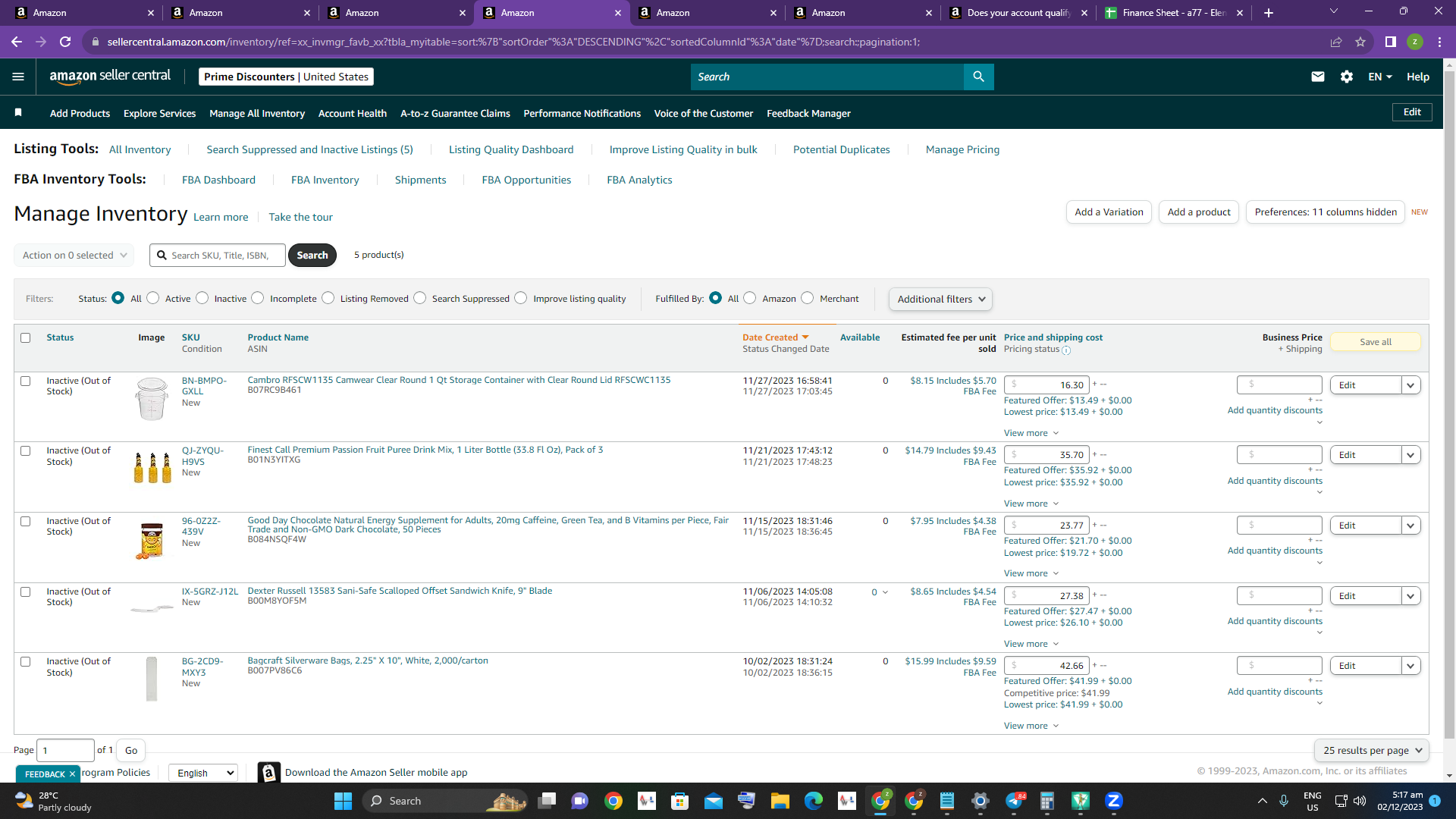Open the Chrome three-dot menu
The image size is (1456, 819).
pos(1439,42)
